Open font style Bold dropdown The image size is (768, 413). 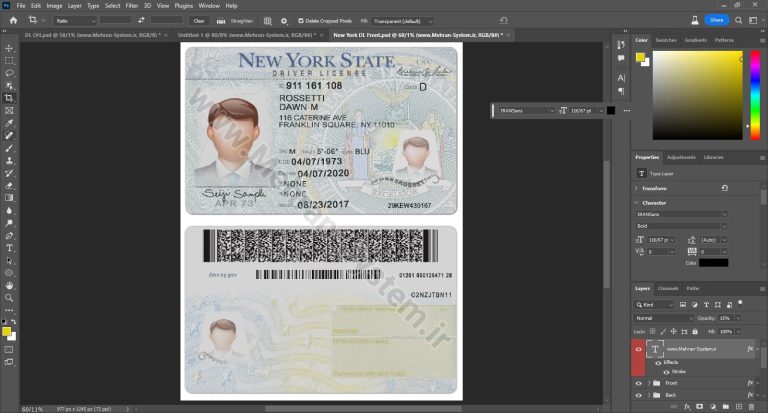point(681,226)
